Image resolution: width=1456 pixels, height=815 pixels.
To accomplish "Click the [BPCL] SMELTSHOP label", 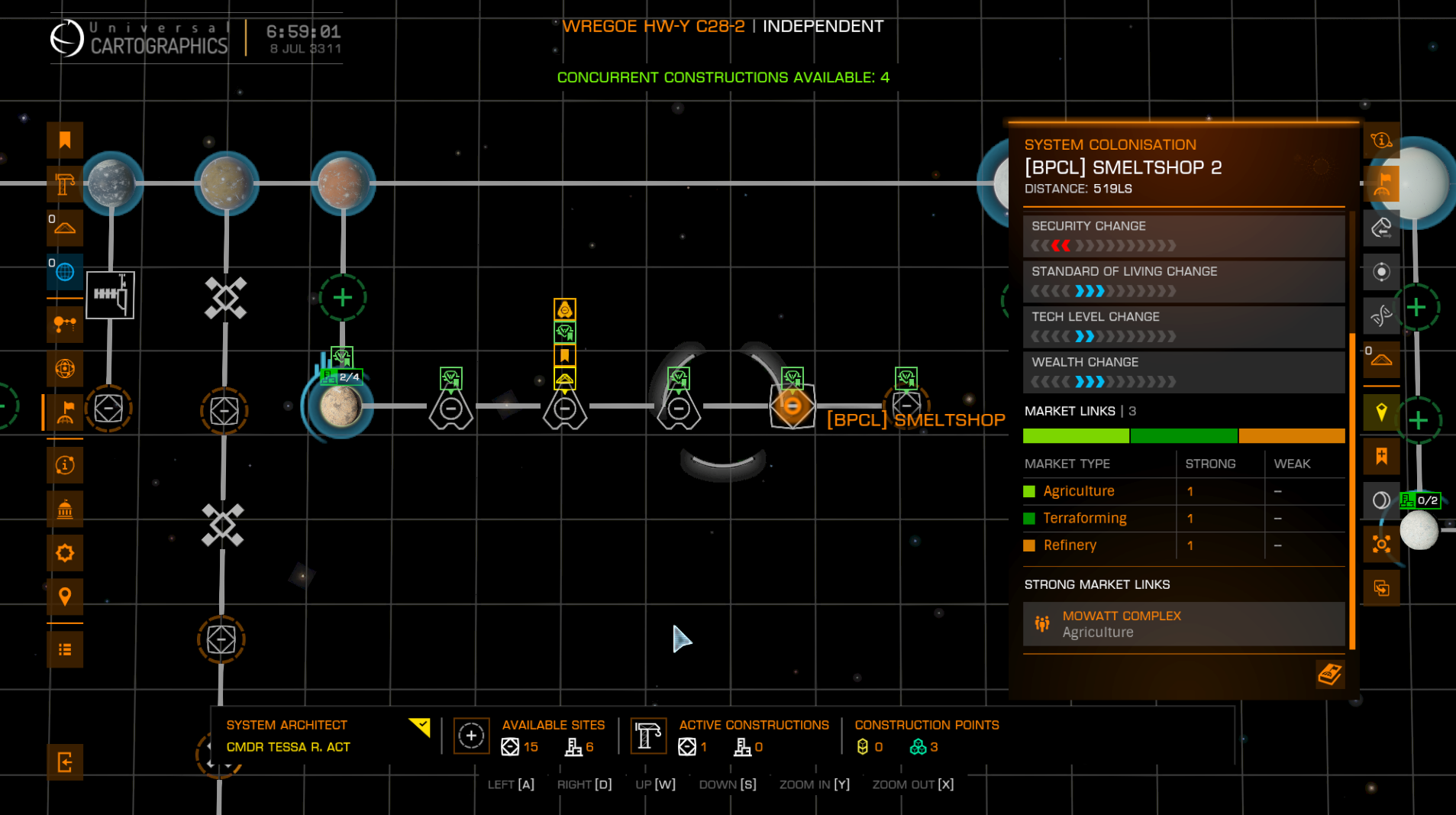I will tap(915, 420).
